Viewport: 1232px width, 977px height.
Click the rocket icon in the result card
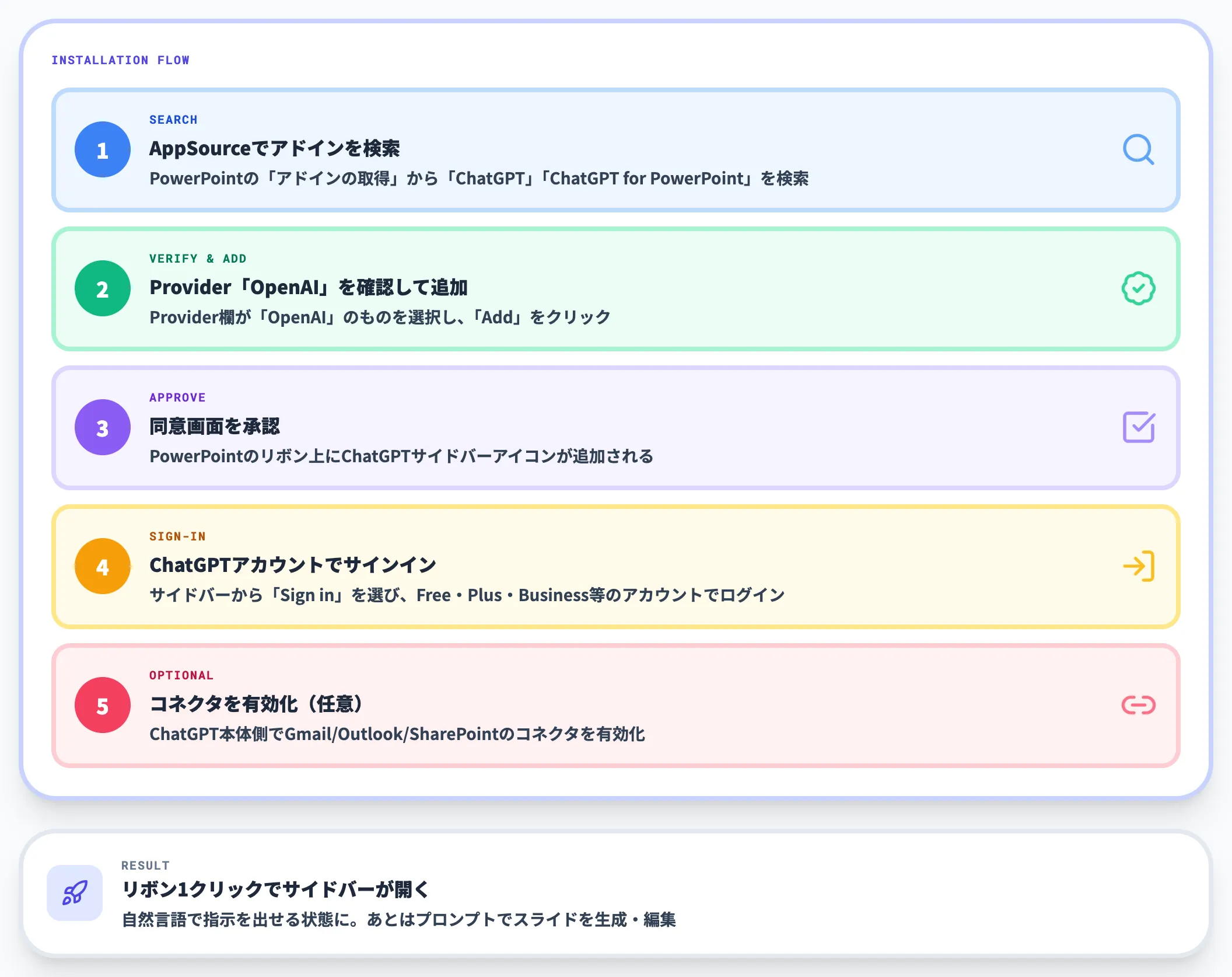tap(75, 892)
